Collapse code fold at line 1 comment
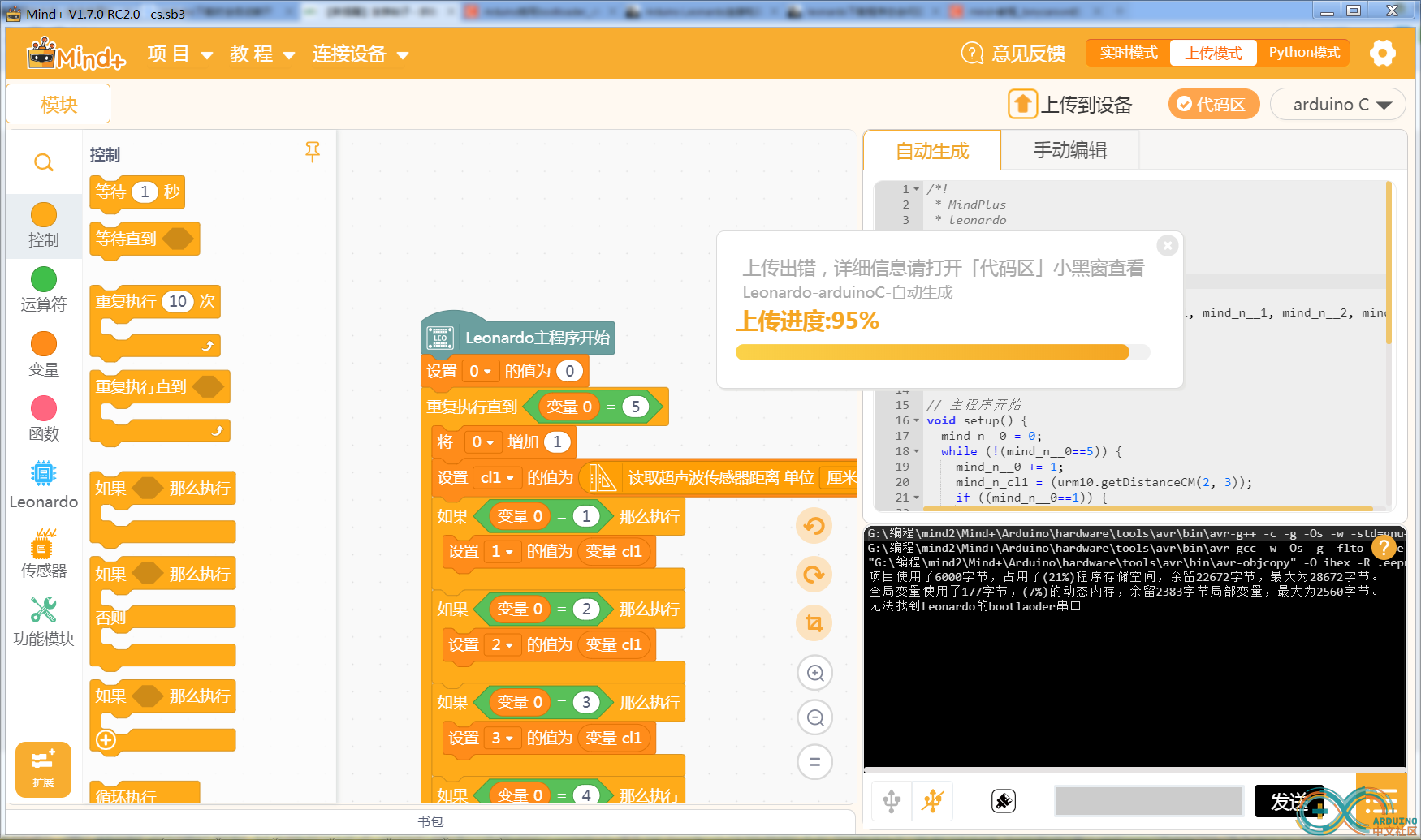This screenshot has width=1421, height=840. pos(917,189)
